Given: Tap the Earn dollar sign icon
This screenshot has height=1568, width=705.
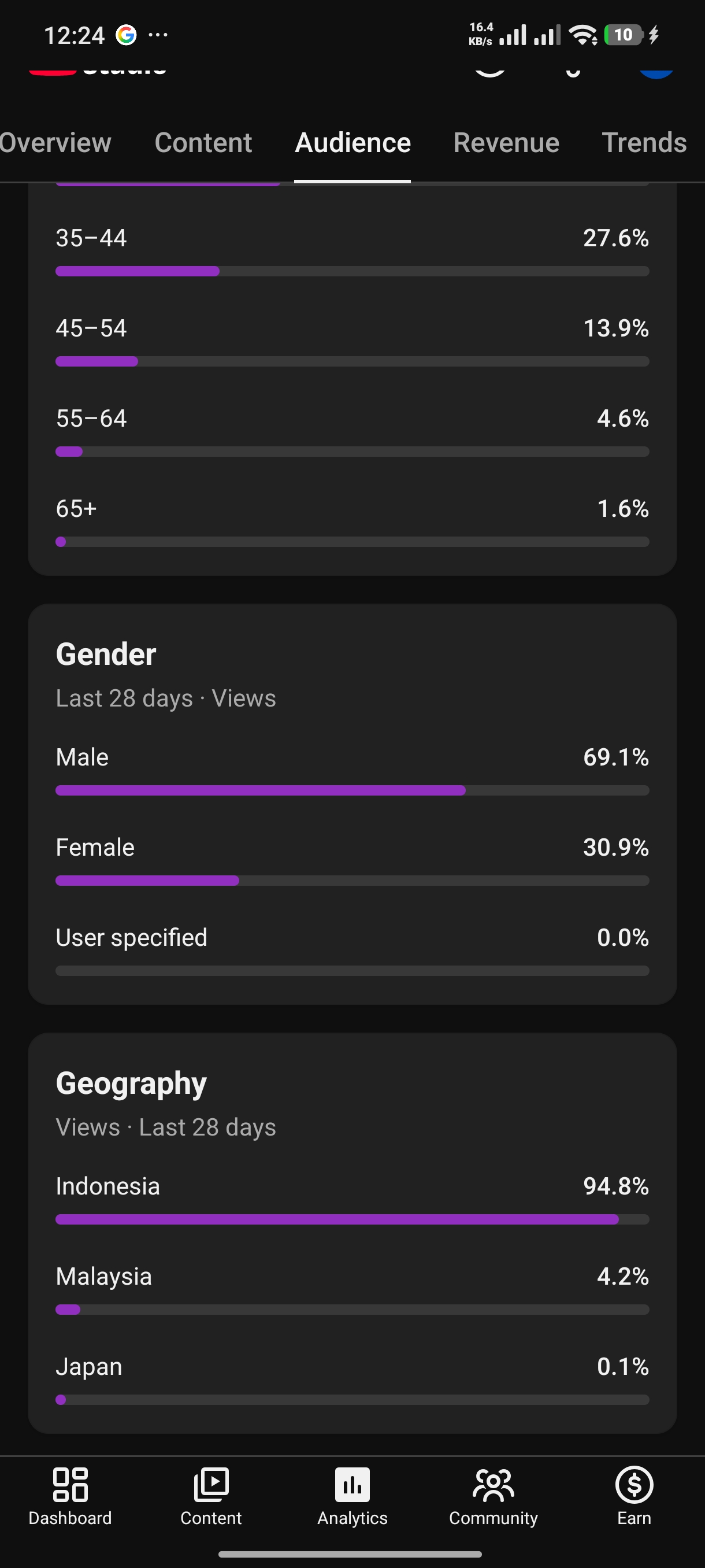Looking at the screenshot, I should click(x=634, y=1485).
